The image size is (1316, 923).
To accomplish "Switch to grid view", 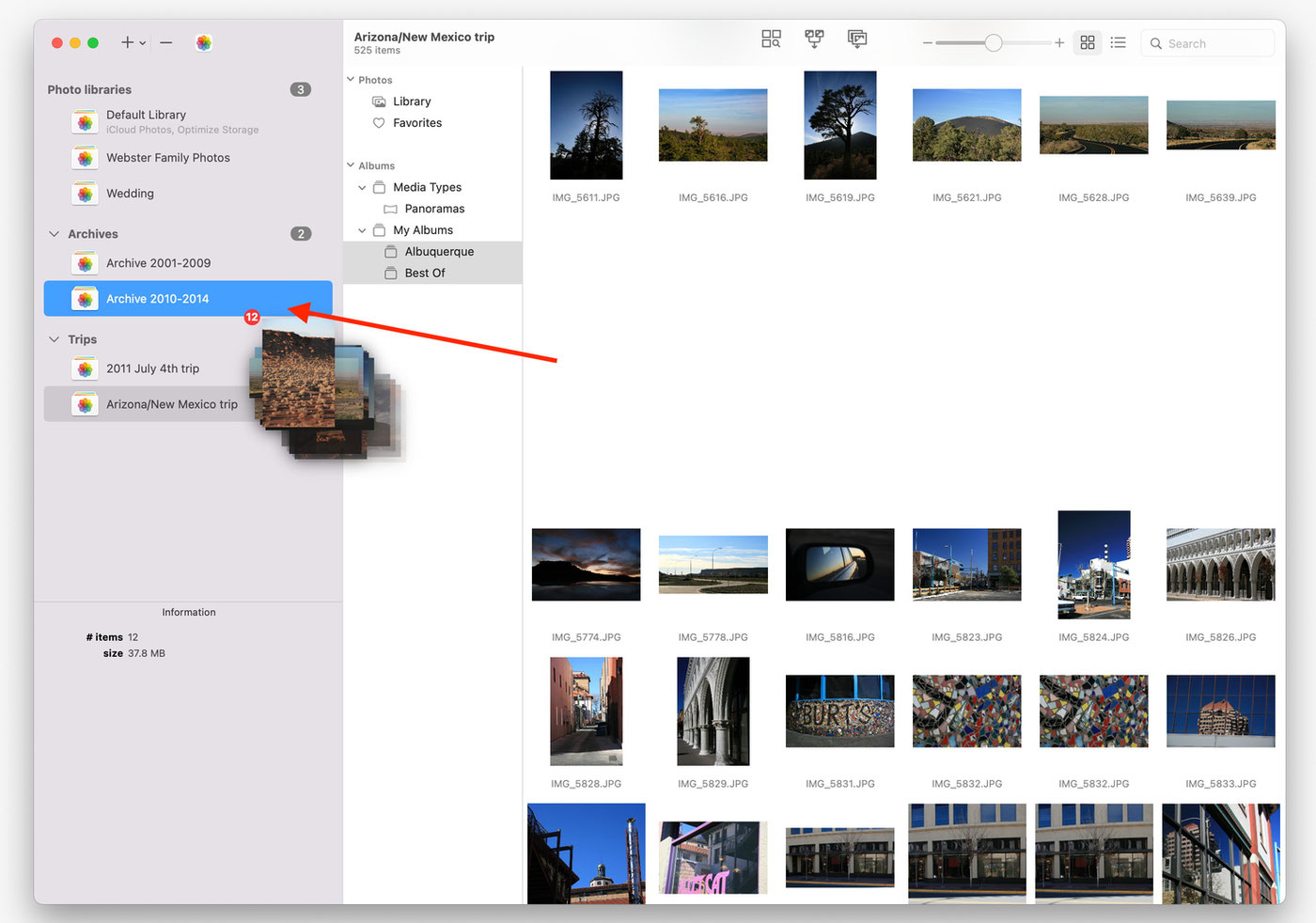I will pyautogui.click(x=1088, y=42).
